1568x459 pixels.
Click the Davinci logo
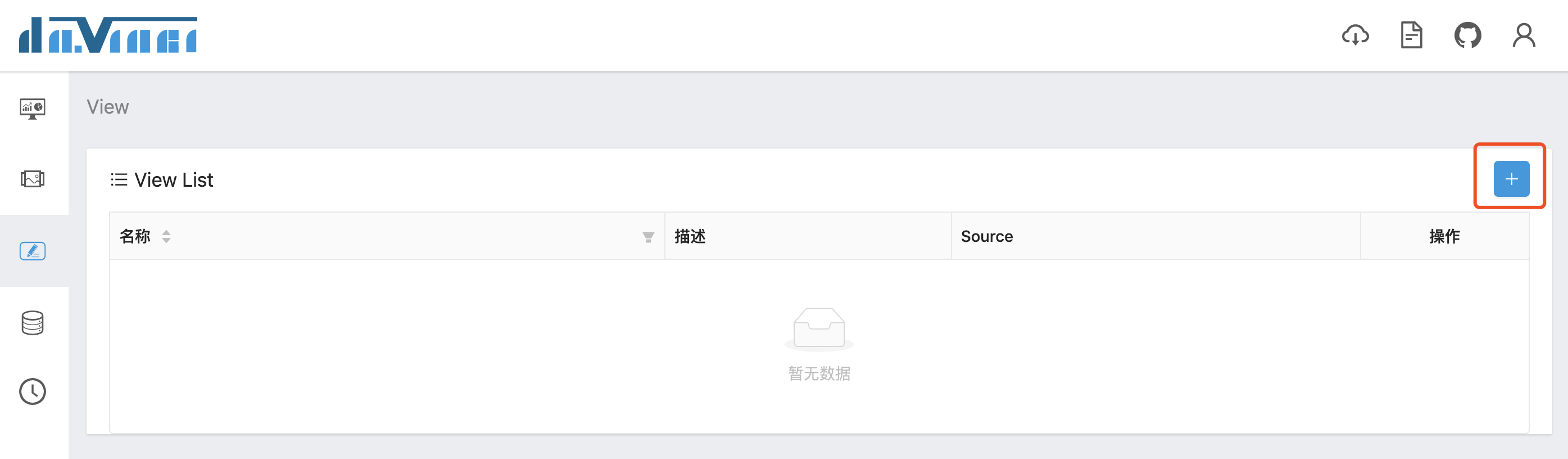pyautogui.click(x=108, y=35)
